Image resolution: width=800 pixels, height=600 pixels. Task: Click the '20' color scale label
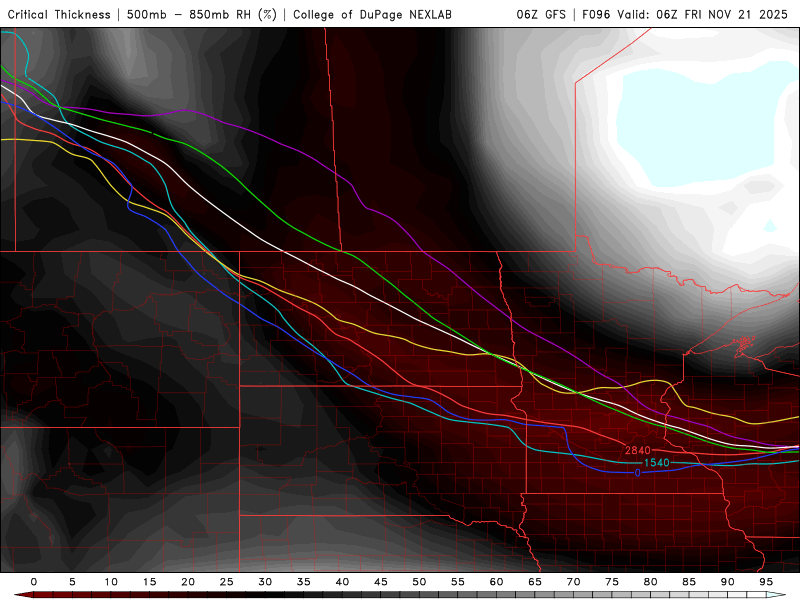[x=188, y=582]
